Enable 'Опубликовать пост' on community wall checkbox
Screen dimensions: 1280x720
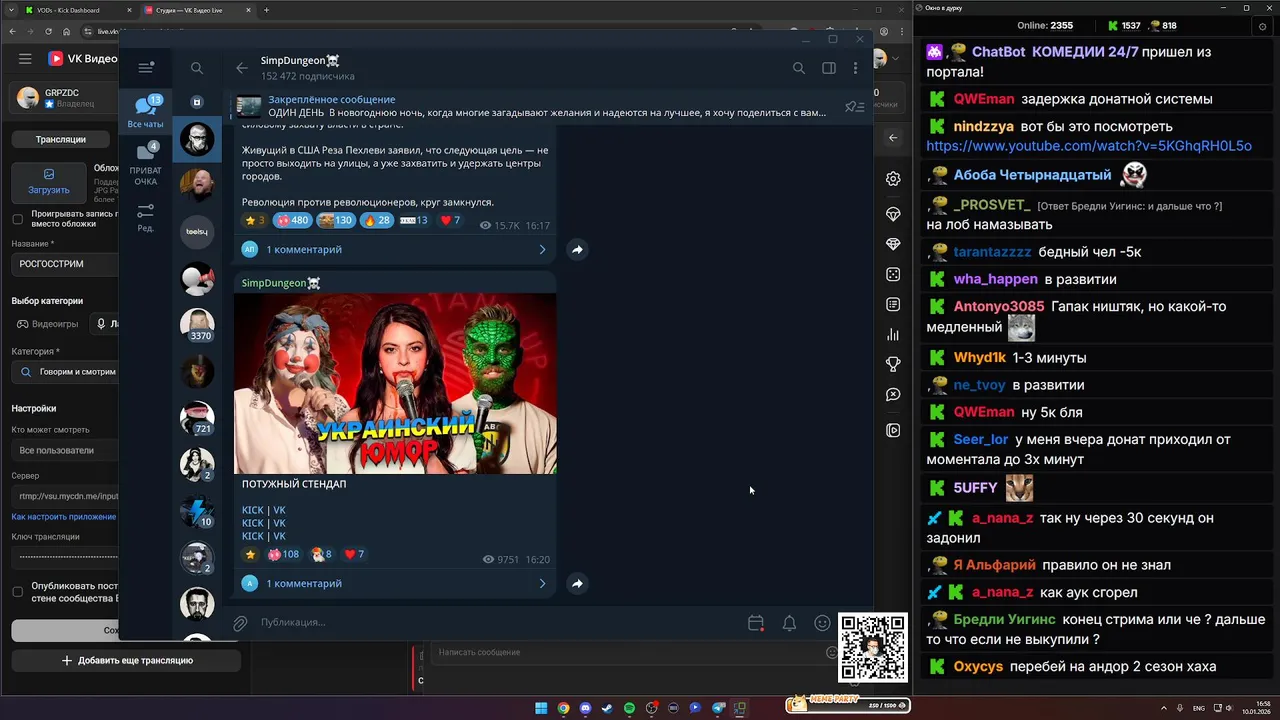17,591
